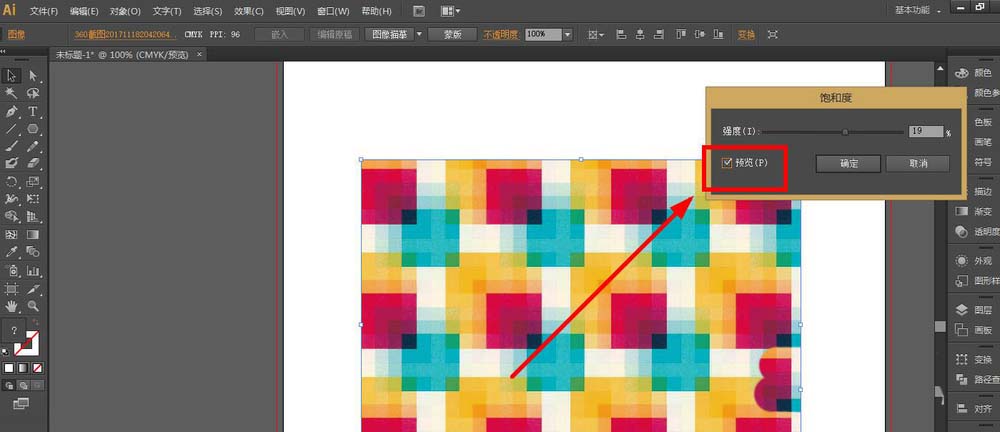
Task: Click the 强度 intensity slider handle
Action: click(x=845, y=132)
